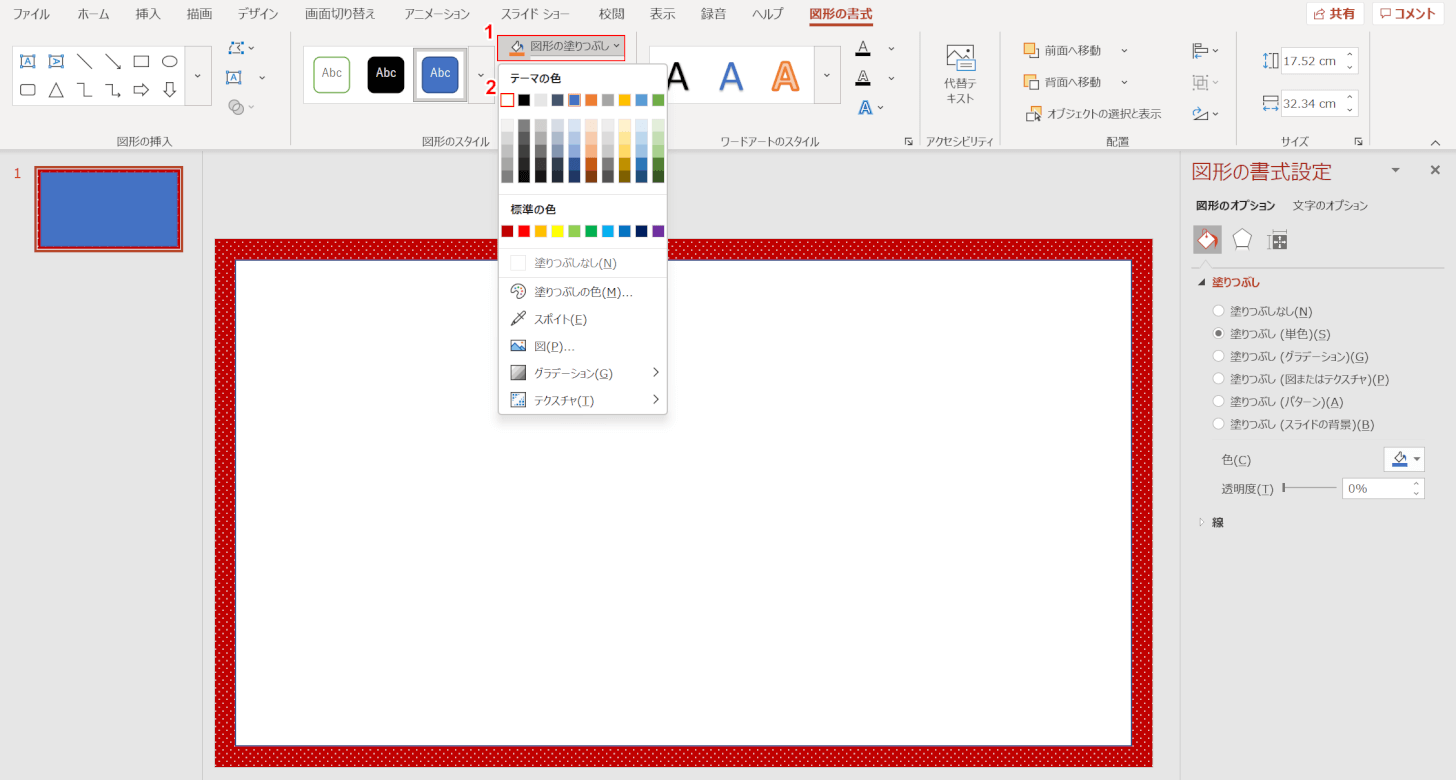Open the edit shape points tool
Viewport: 1456px width, 780px height.
[x=241, y=47]
